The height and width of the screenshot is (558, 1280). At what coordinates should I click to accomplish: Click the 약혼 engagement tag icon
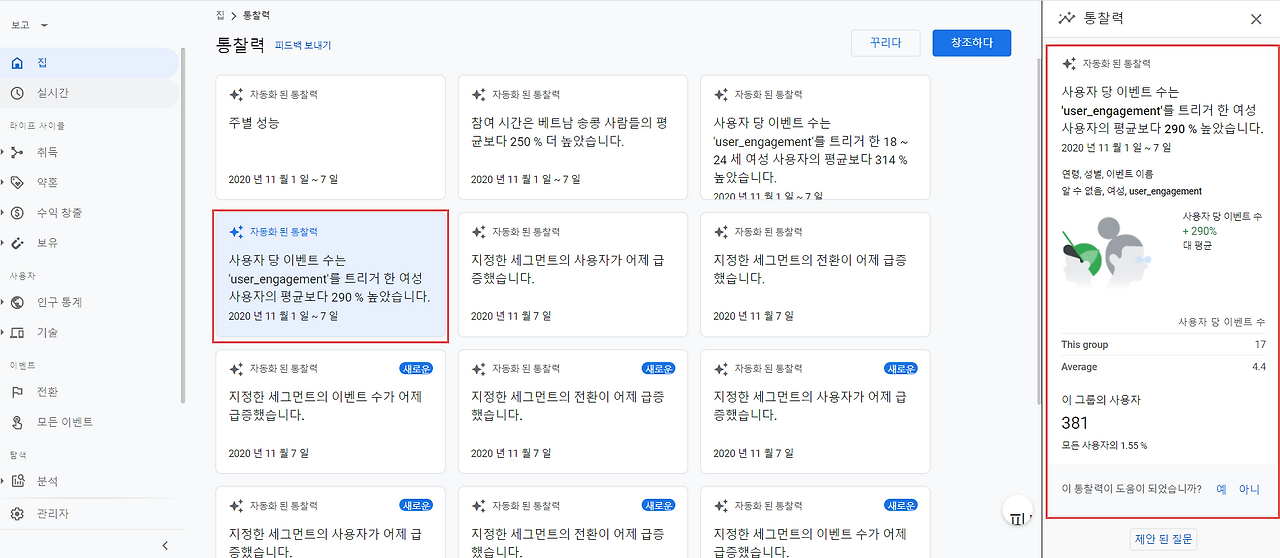[x=17, y=182]
